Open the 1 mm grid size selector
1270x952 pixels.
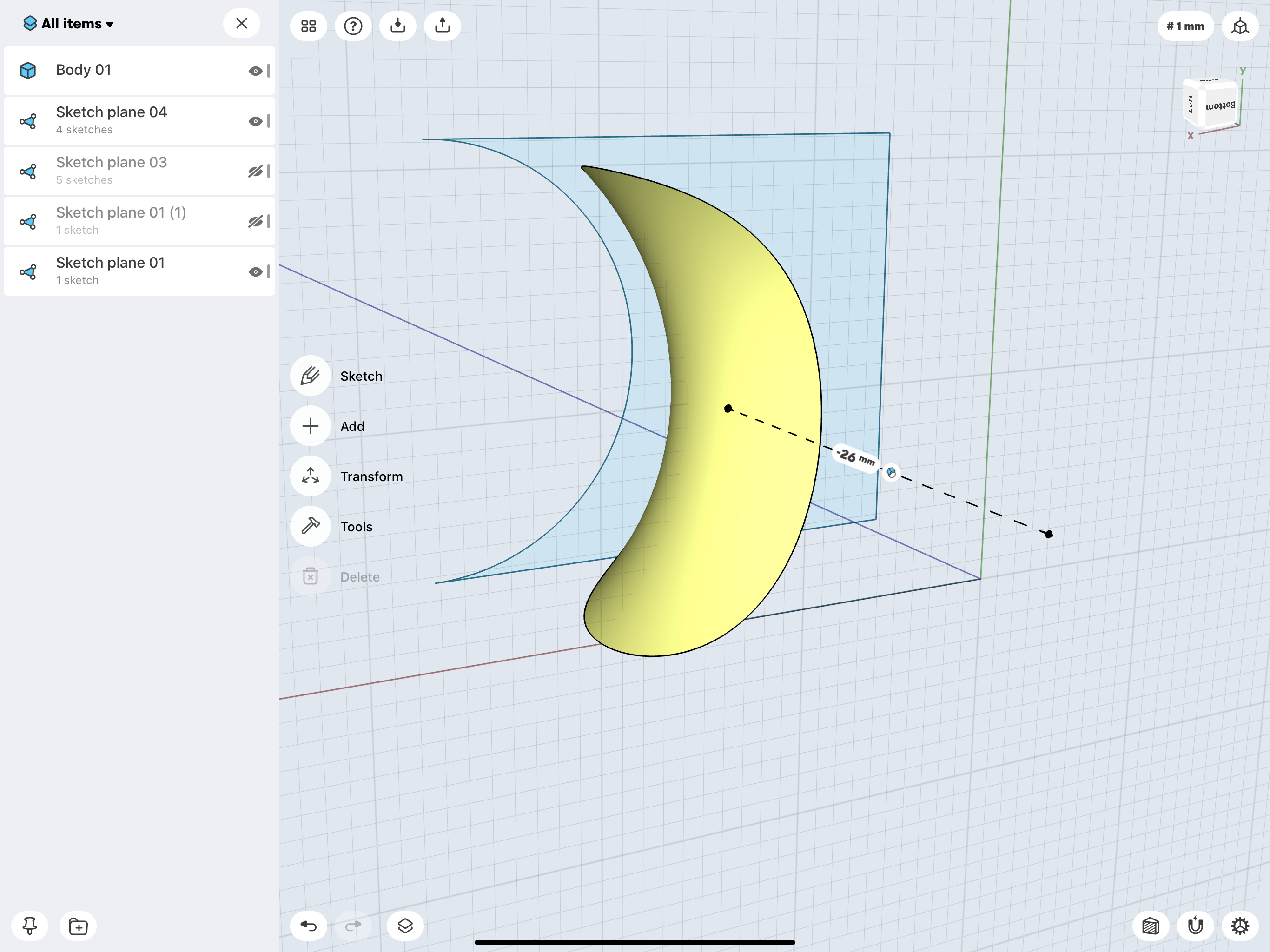pos(1185,26)
